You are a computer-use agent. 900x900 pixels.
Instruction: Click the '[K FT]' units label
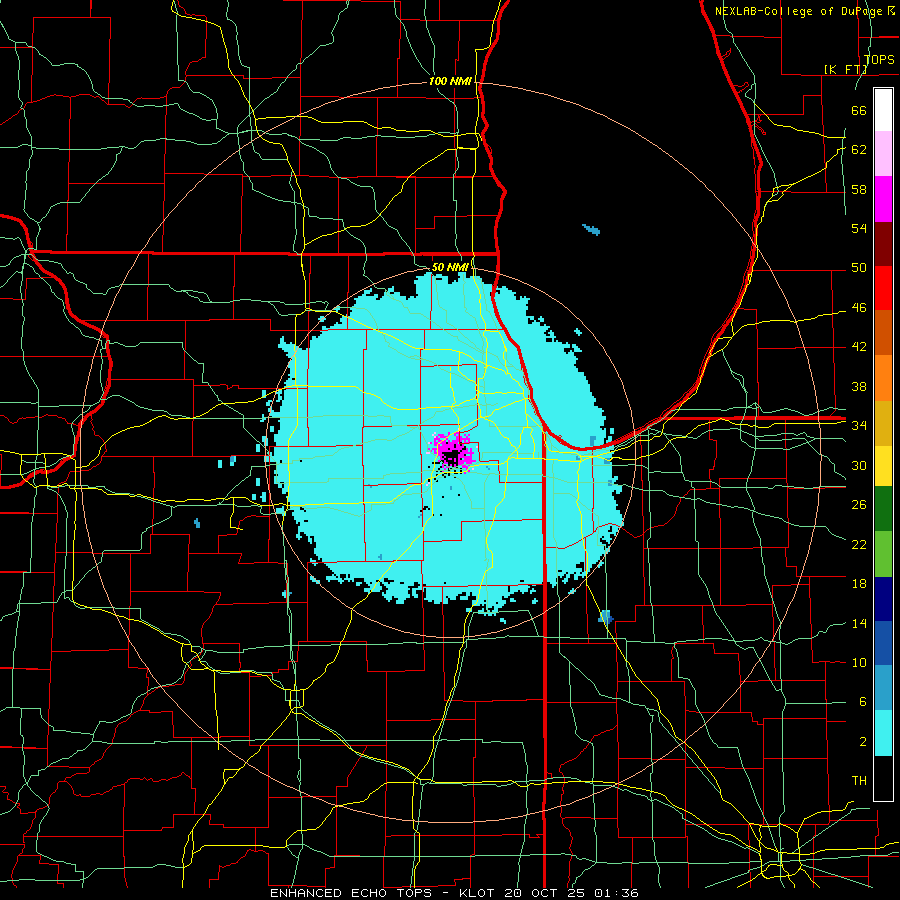click(845, 69)
